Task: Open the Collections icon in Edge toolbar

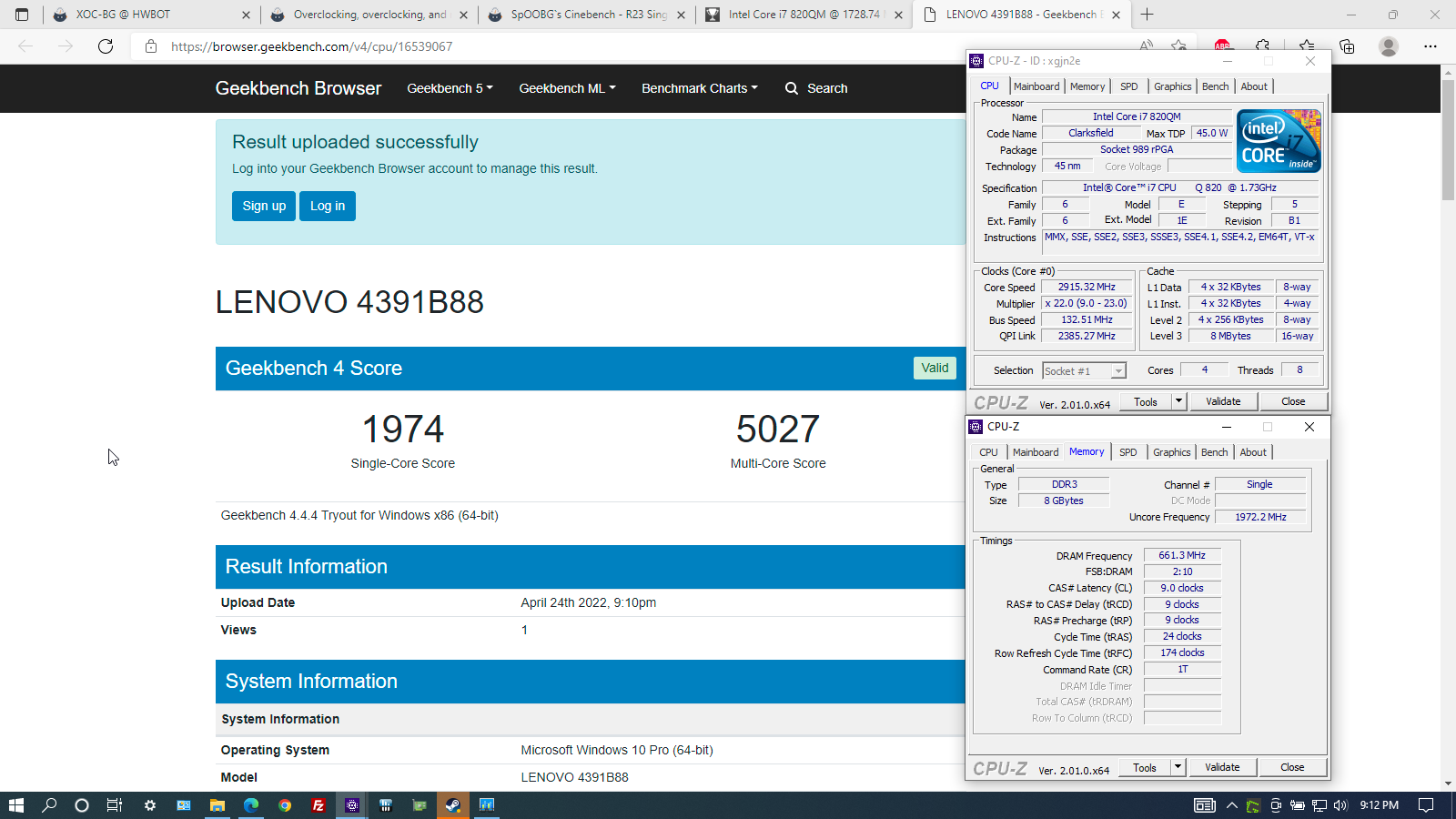Action: (1347, 46)
